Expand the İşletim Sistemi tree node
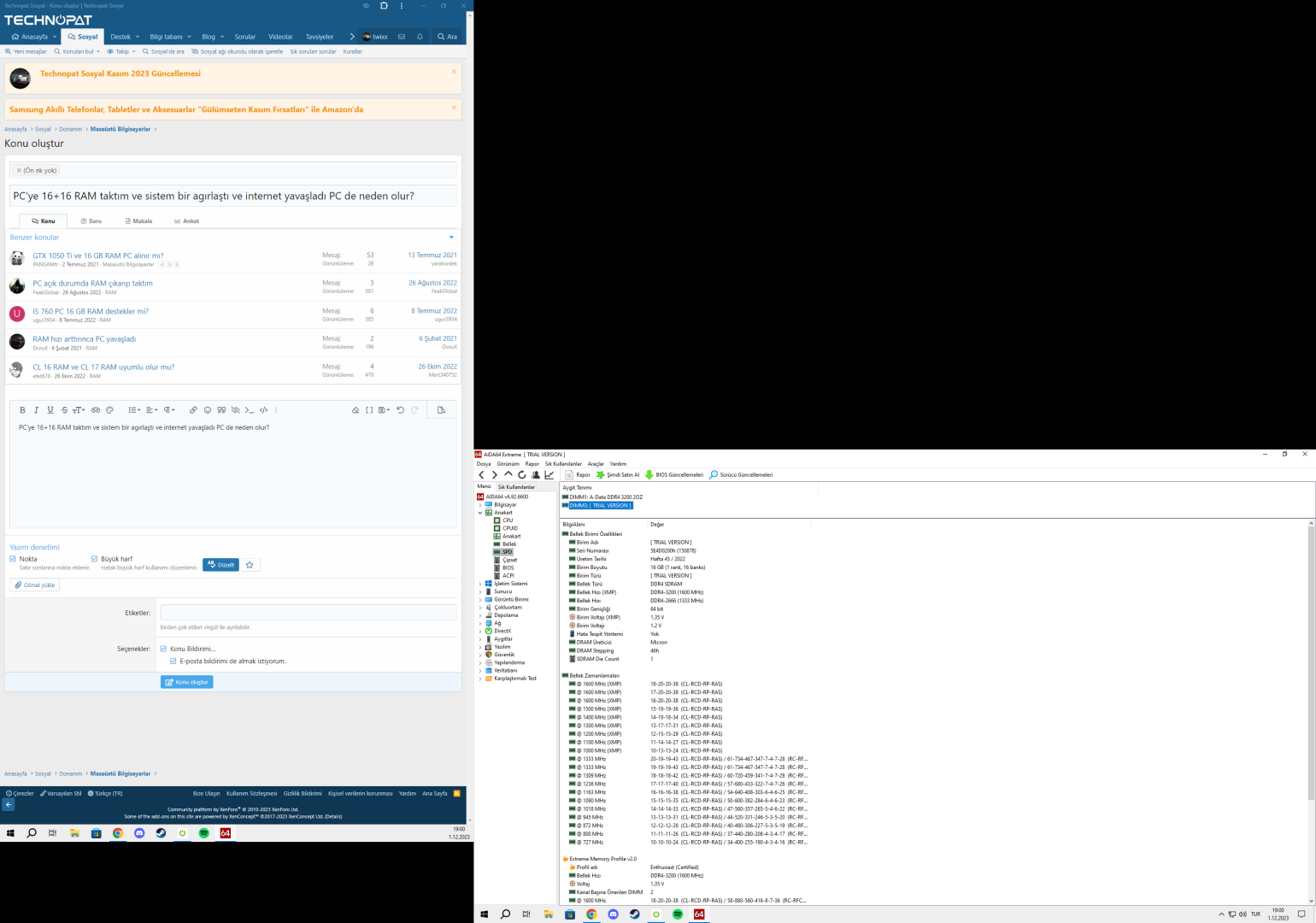This screenshot has width=1316, height=923. point(480,584)
